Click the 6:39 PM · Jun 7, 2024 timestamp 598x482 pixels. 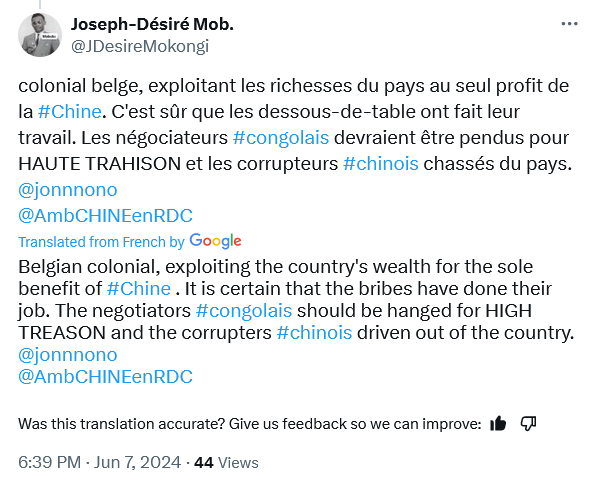[x=100, y=463]
